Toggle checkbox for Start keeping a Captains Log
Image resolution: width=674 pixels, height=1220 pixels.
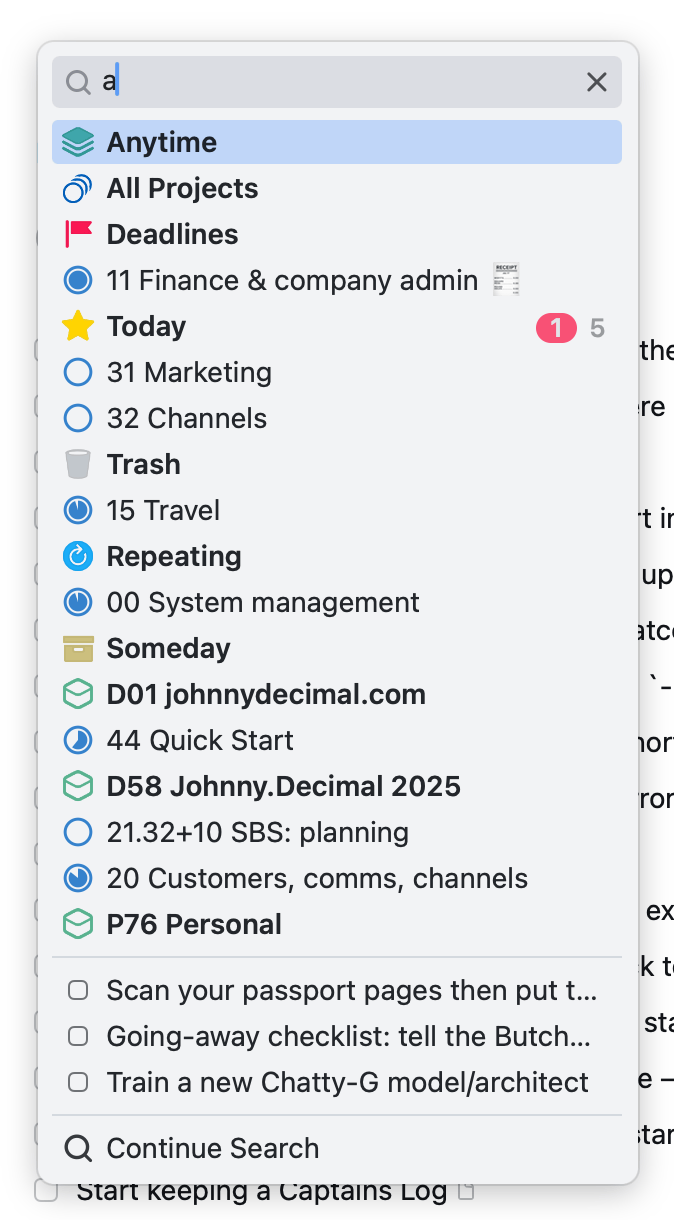pos(45,1191)
